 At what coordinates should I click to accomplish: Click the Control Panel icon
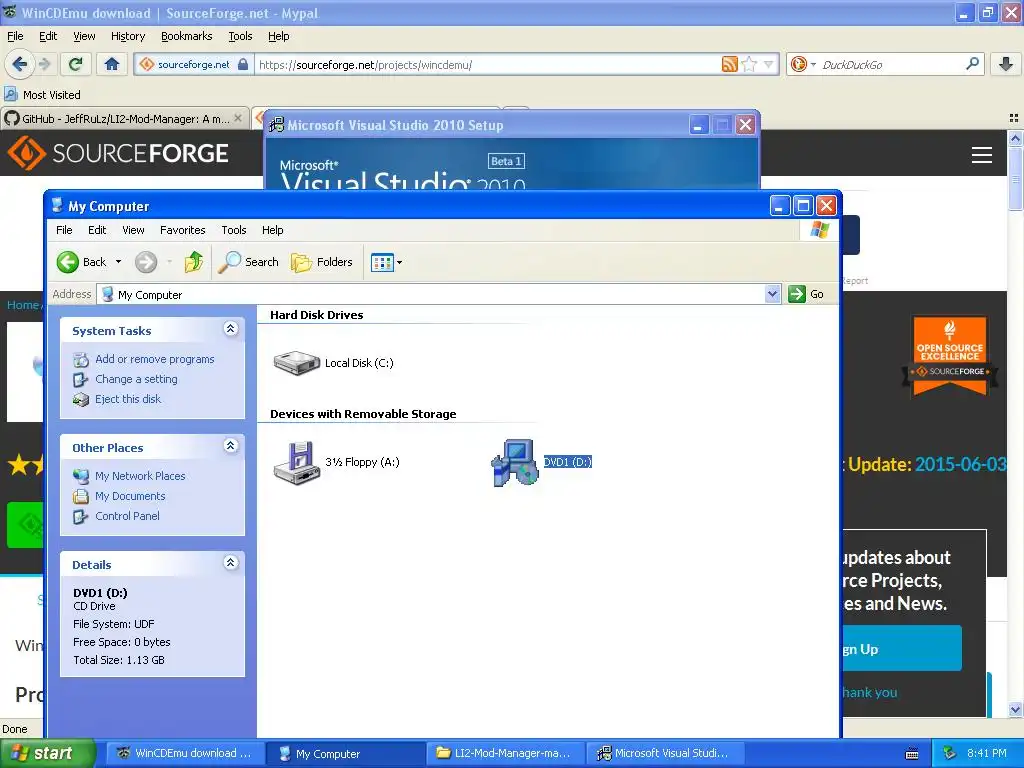click(x=81, y=517)
